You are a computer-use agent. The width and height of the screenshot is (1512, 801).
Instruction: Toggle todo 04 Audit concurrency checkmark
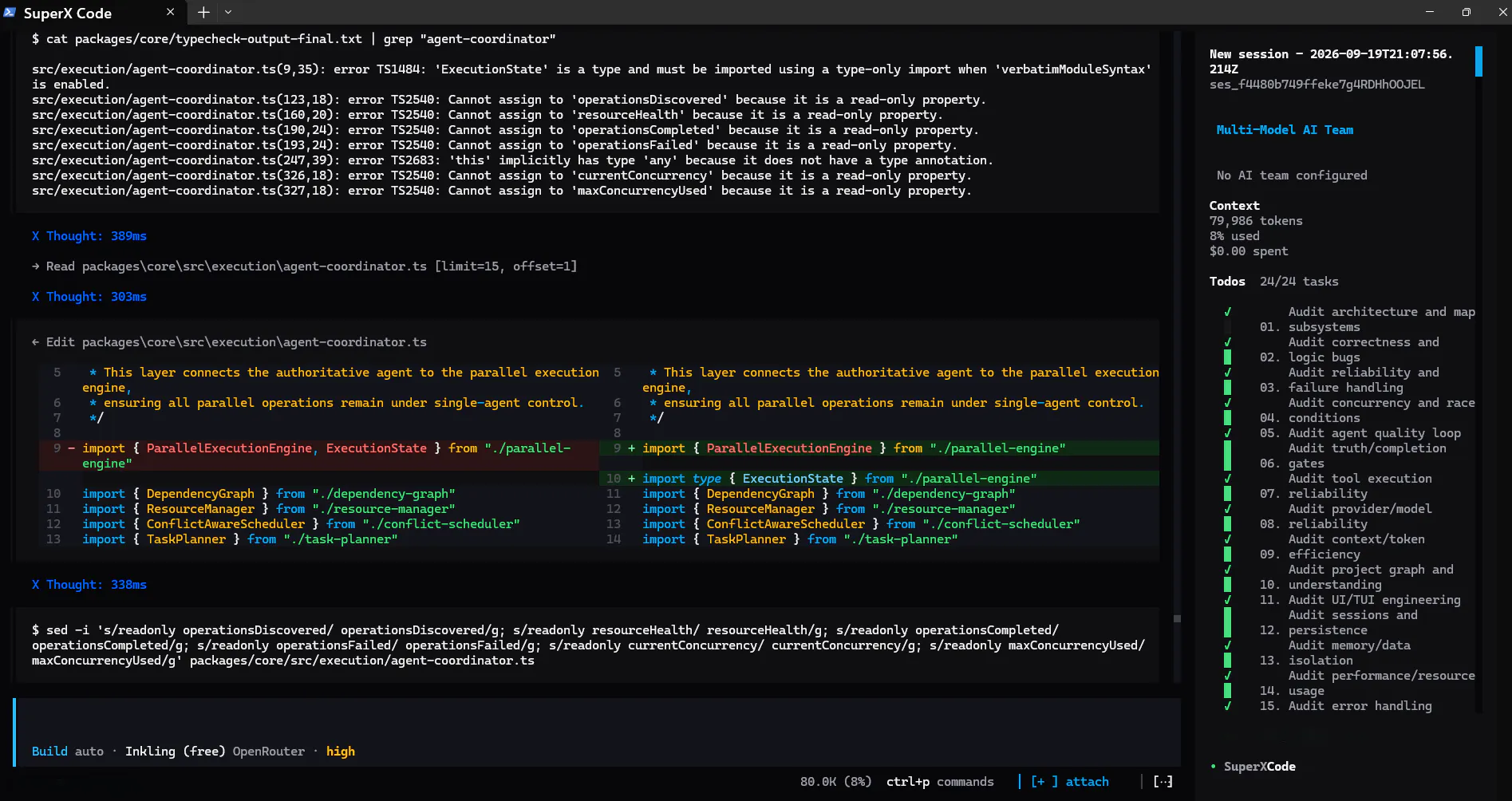tap(1227, 403)
